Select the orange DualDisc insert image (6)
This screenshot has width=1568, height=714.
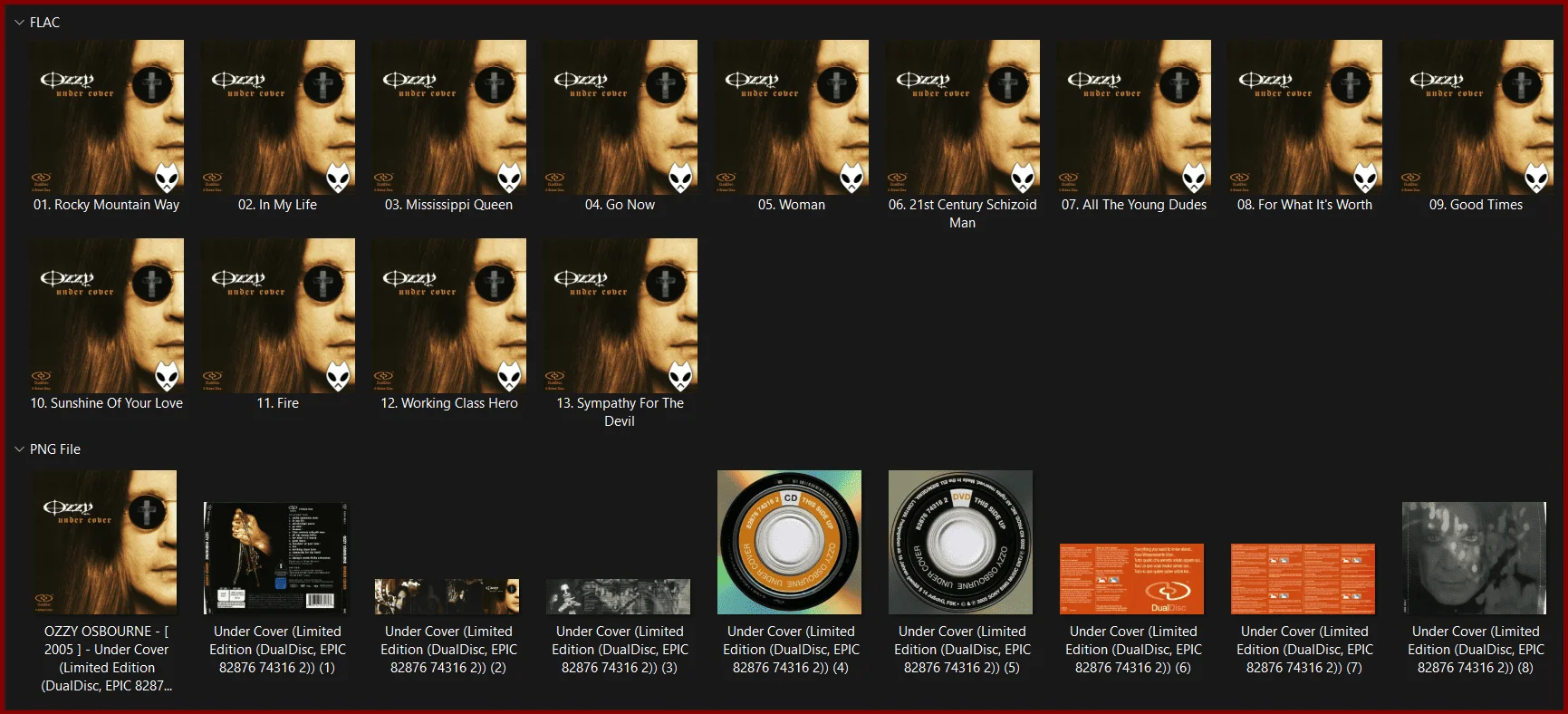pyautogui.click(x=1132, y=579)
